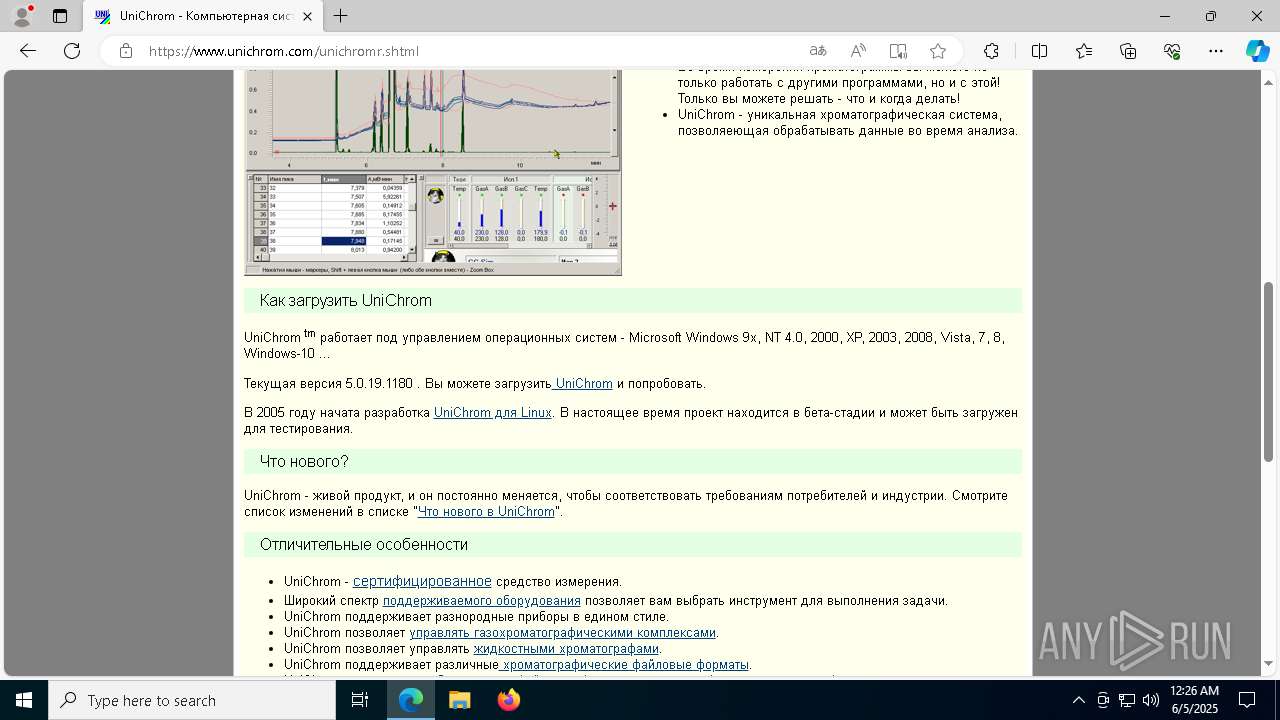Click the page vertical scrollbar thumb
This screenshot has width=1280, height=720.
(1269, 372)
